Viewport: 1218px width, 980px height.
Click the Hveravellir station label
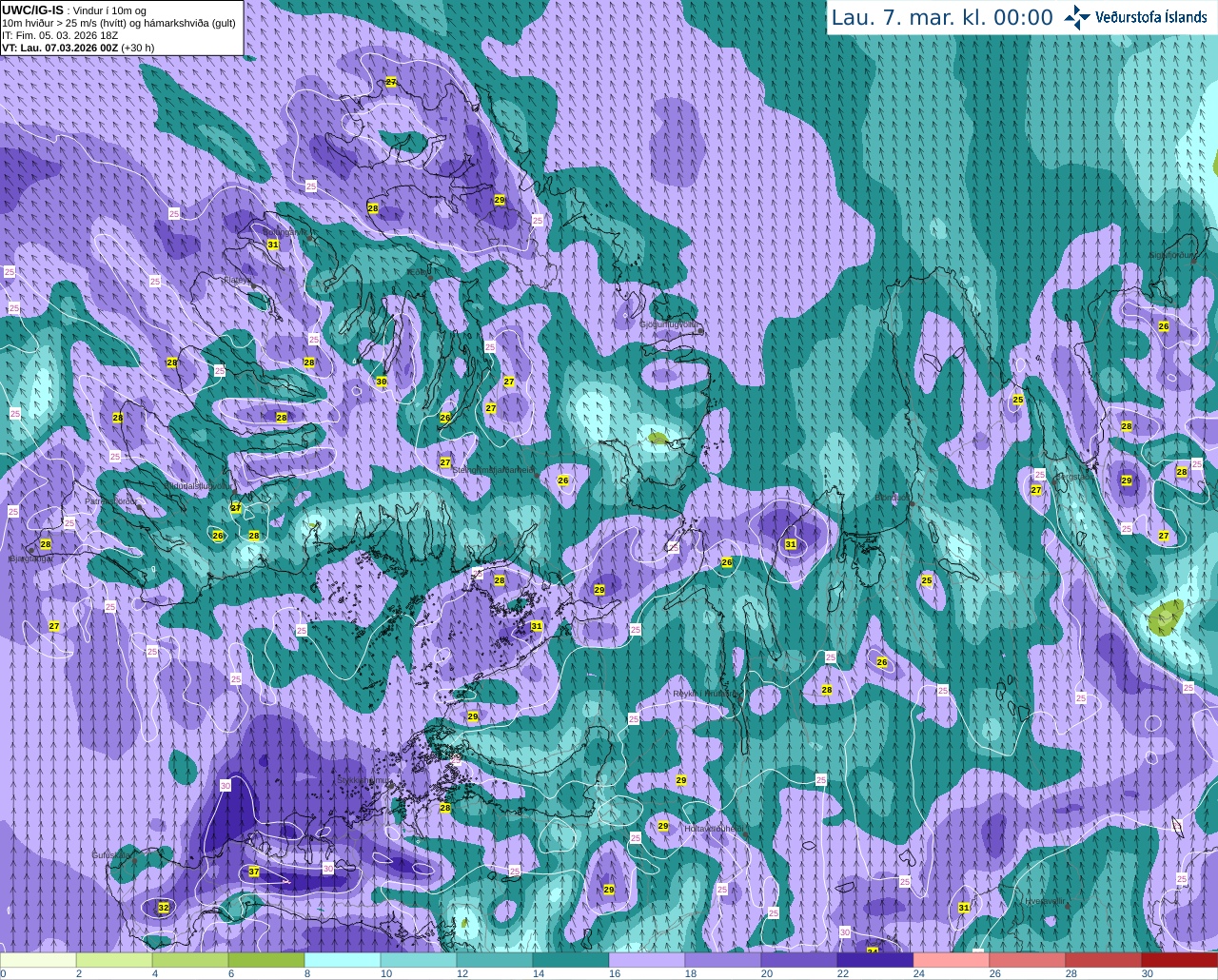(x=1045, y=900)
